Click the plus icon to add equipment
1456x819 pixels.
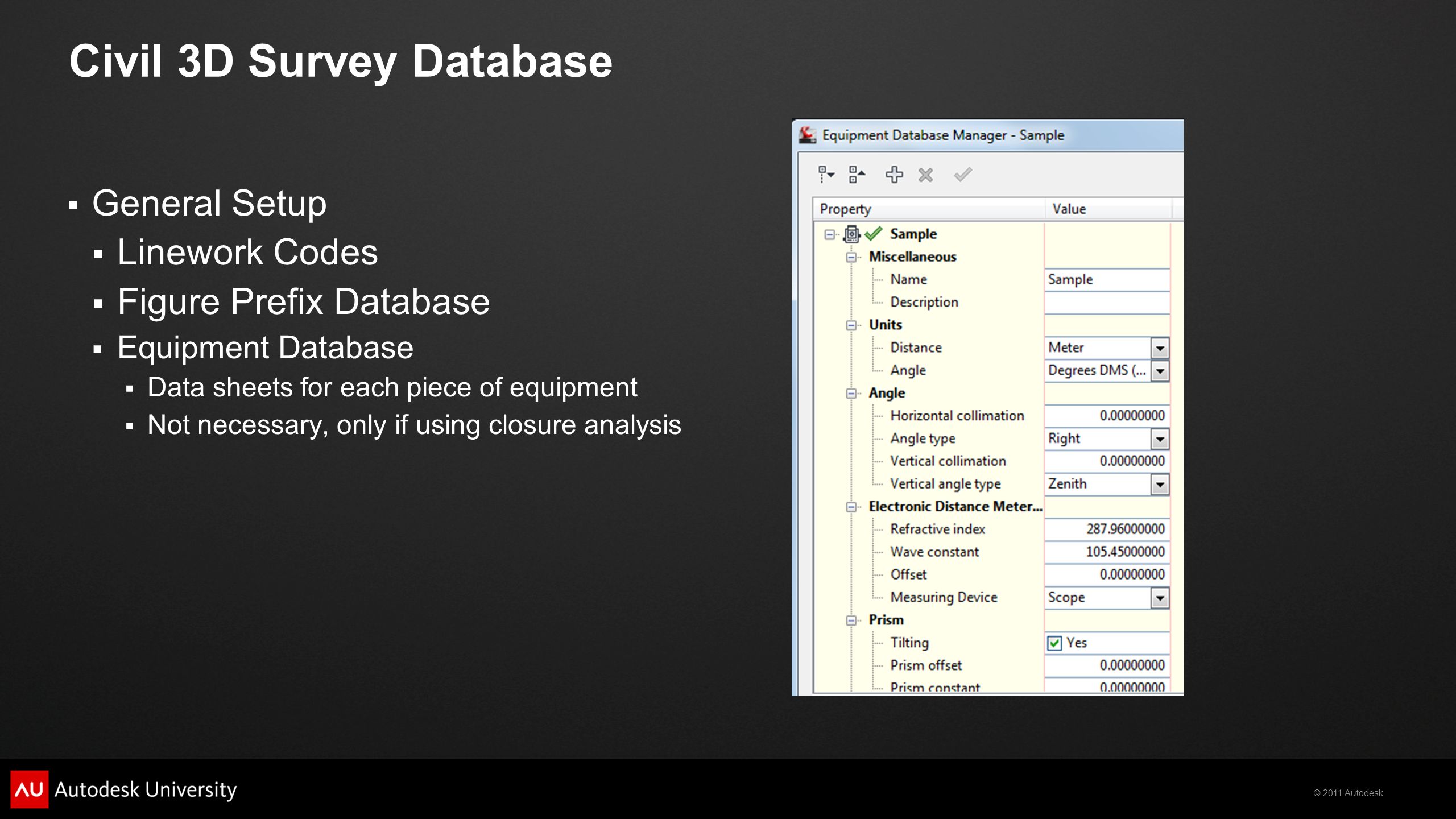click(894, 175)
